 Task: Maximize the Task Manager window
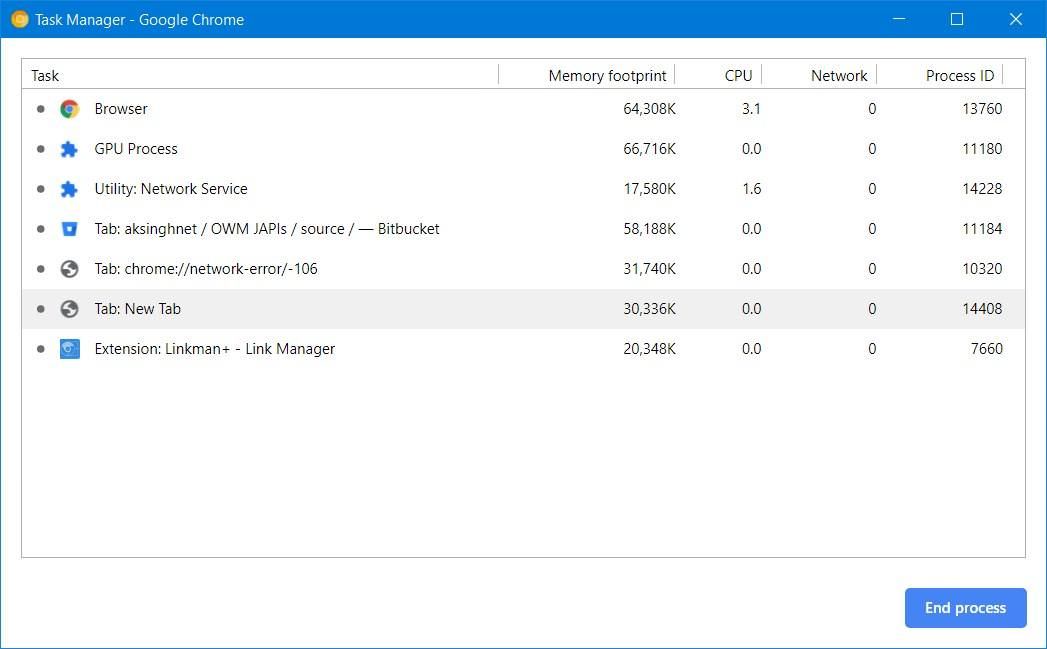coord(957,19)
